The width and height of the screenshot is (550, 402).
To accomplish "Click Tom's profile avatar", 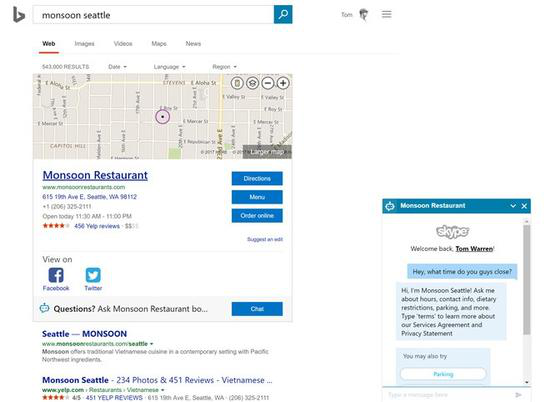I will coord(364,15).
